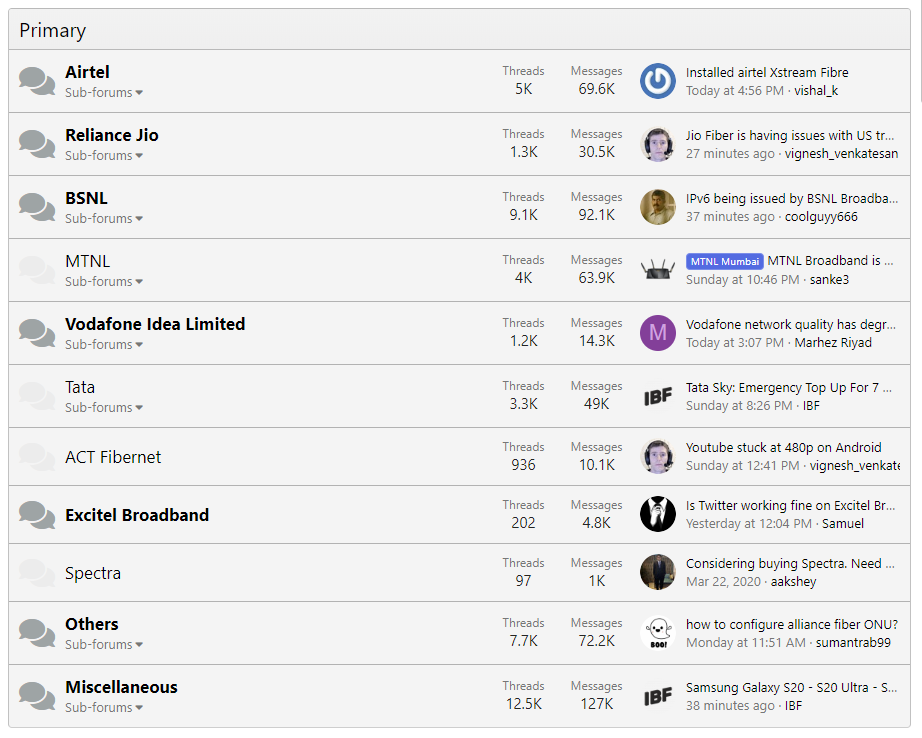922x738 pixels.
Task: Show Sub-forums under Miscellaneous
Action: 104,708
